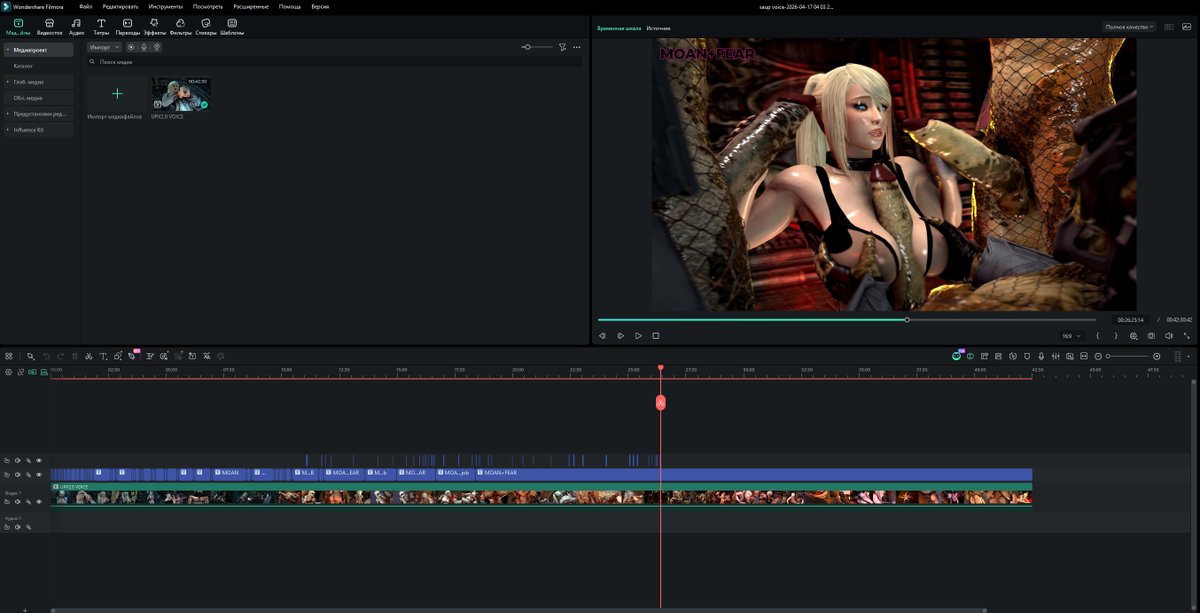Open the Аудио library tab
Image resolution: width=1200 pixels, height=613 pixels.
(76, 26)
